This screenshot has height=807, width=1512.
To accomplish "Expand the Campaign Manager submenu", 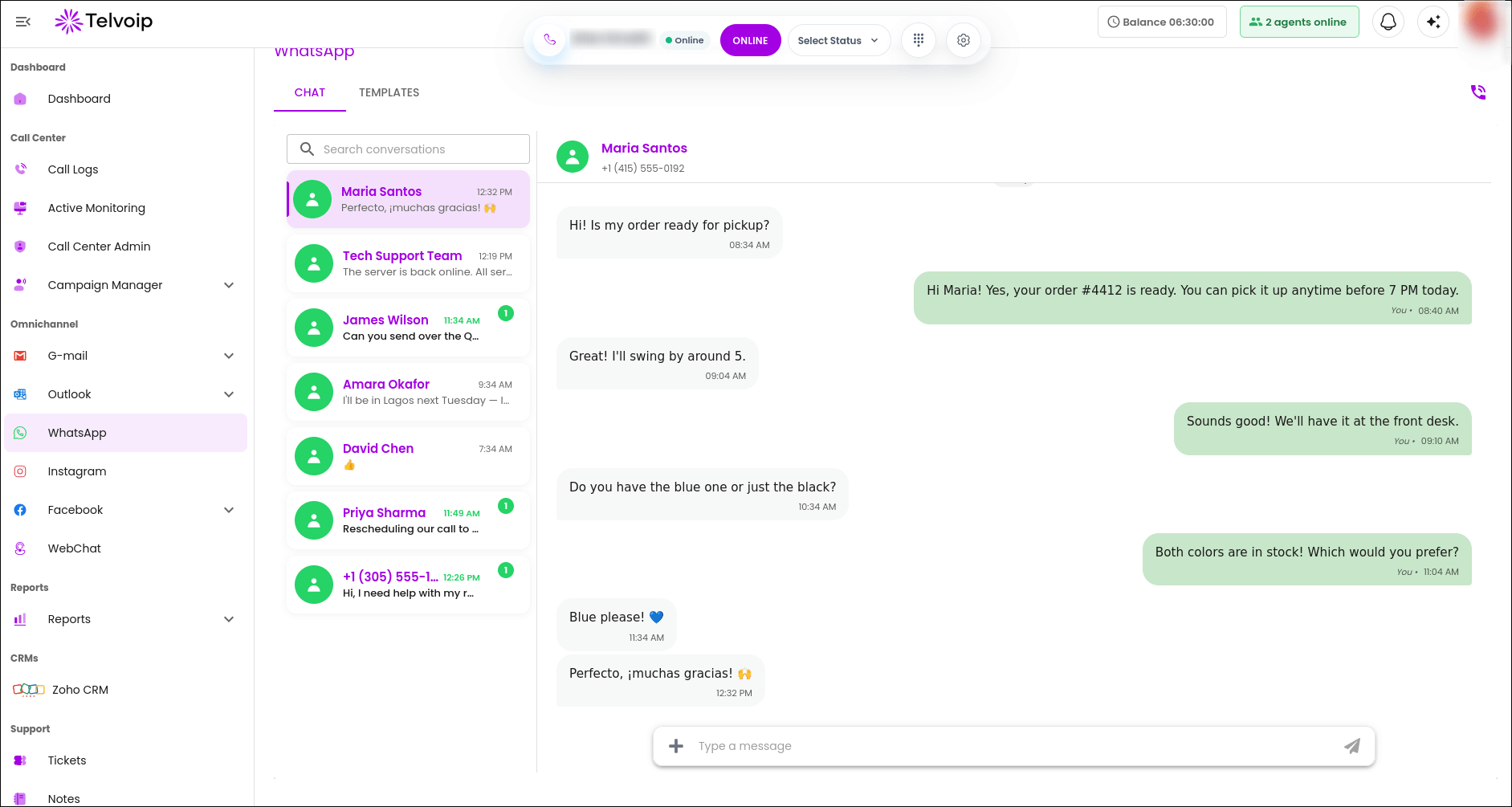I will pos(229,285).
